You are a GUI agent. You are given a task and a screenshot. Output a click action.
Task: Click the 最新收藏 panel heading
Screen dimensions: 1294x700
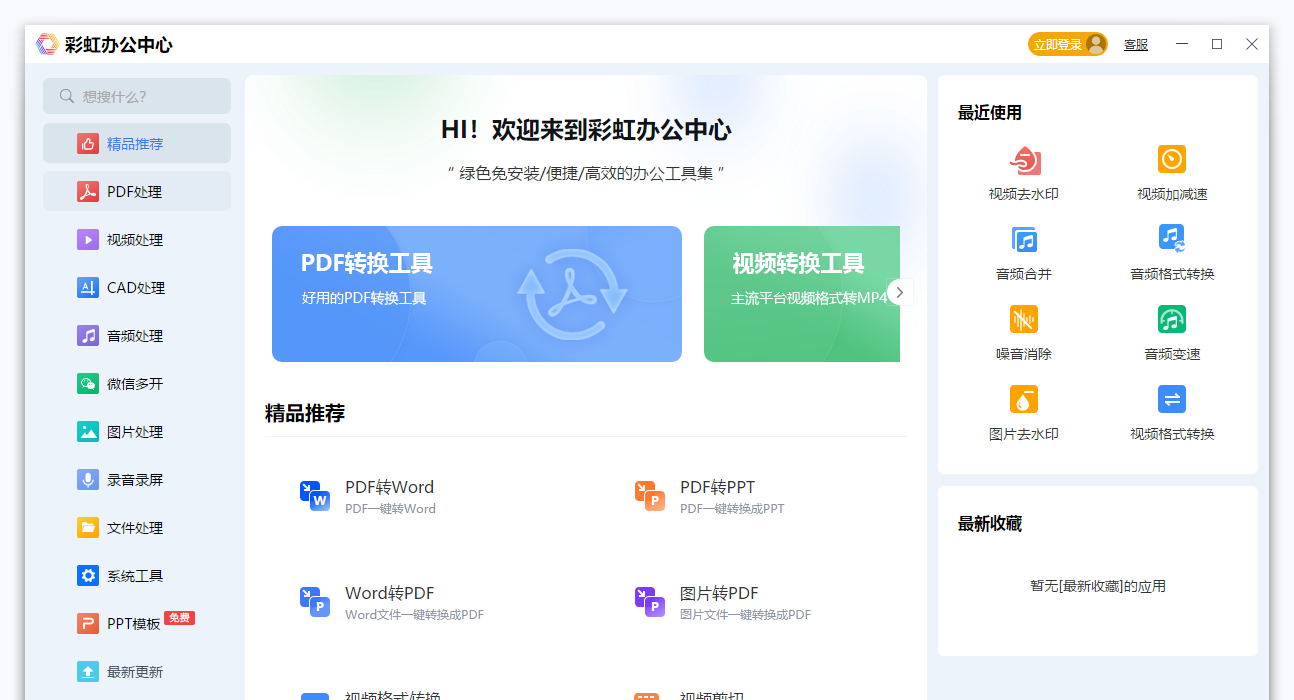(x=990, y=524)
